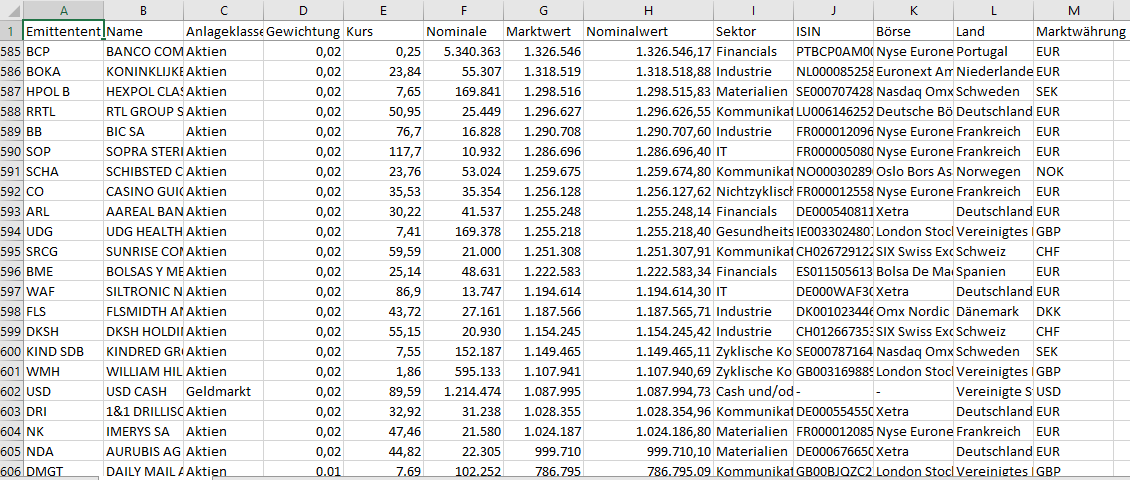Click Nominale value 5.340.363

[464, 52]
